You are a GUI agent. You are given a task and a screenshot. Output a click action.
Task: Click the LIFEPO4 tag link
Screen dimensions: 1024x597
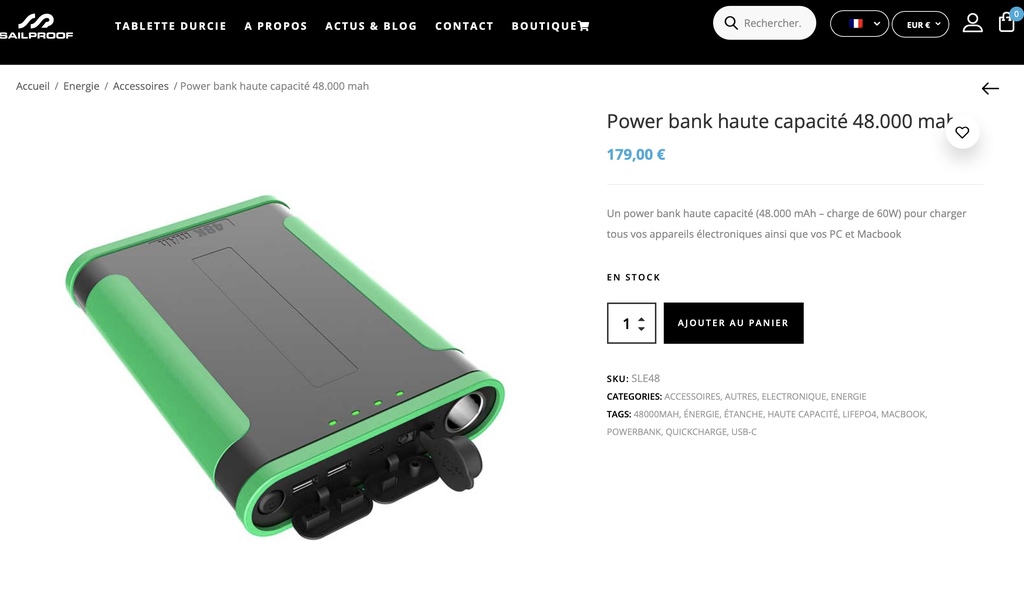pos(859,414)
